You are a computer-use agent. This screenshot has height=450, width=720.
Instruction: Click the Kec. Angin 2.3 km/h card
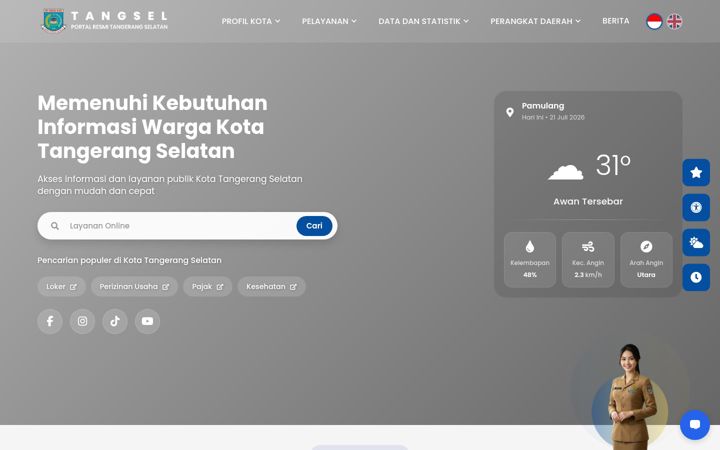point(588,260)
